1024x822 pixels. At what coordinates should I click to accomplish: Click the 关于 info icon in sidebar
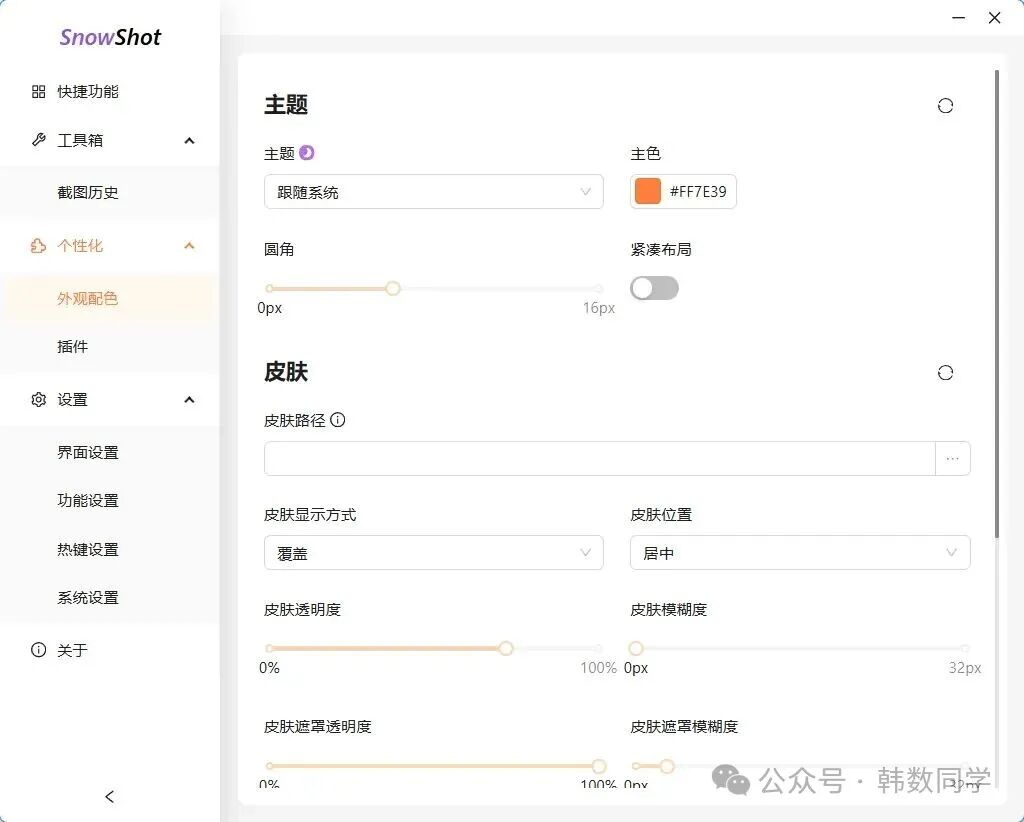tap(39, 650)
